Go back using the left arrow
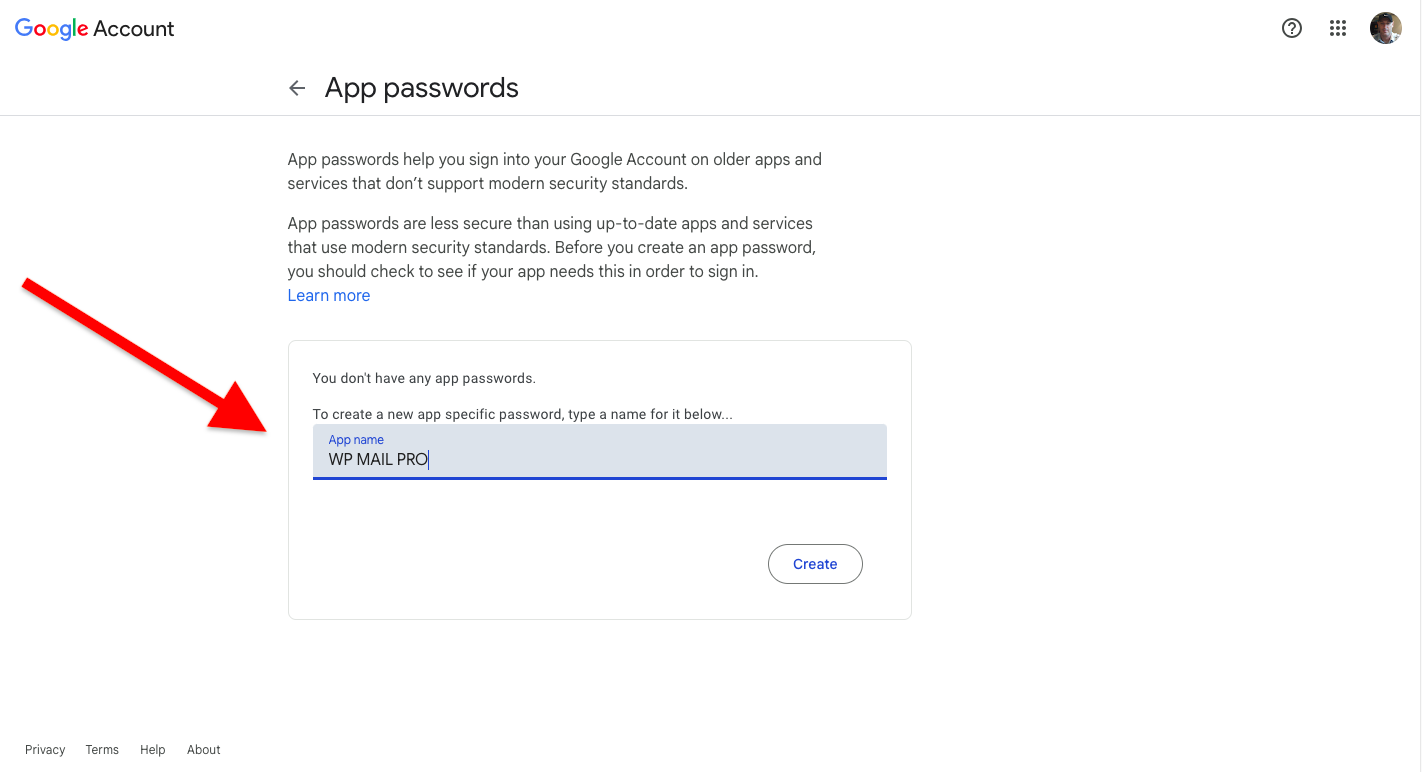The height and width of the screenshot is (772, 1422). click(297, 88)
